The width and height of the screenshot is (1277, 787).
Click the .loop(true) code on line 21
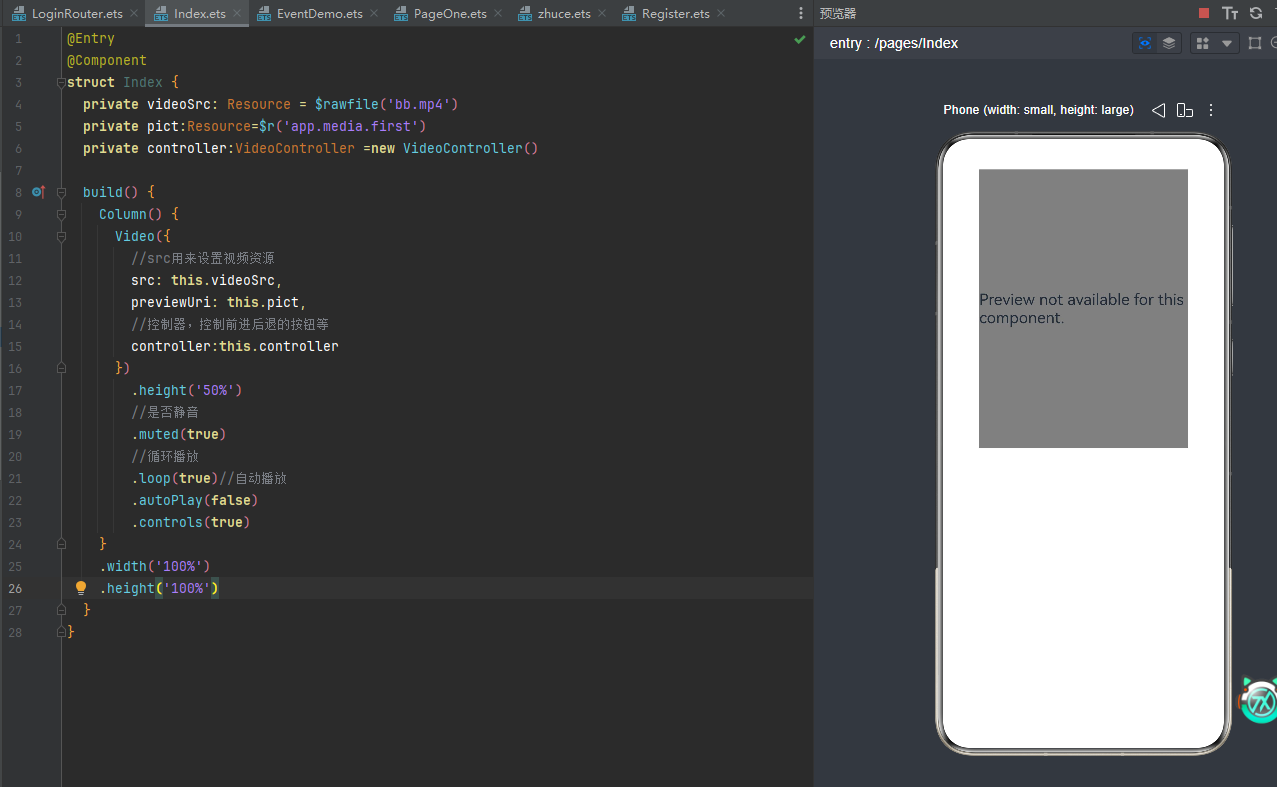[175, 478]
